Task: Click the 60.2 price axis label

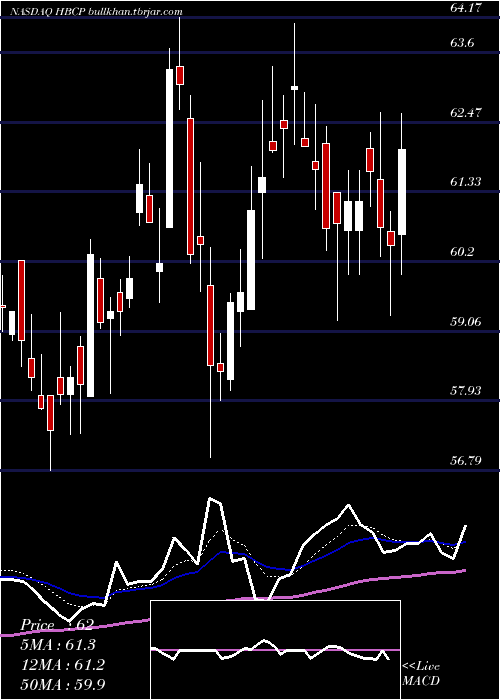Action: (x=462, y=252)
